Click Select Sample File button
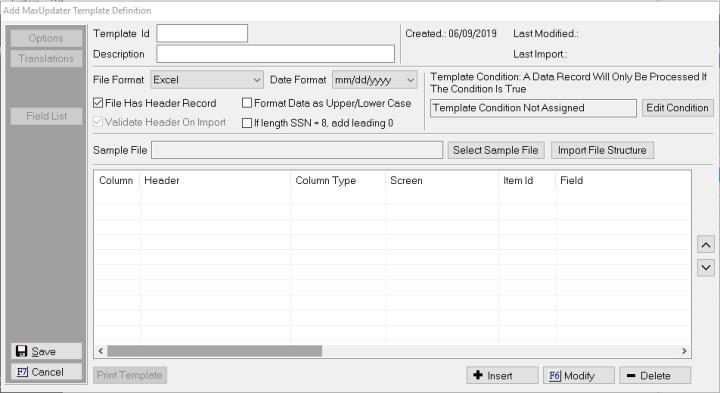720x393 pixels. (x=496, y=150)
